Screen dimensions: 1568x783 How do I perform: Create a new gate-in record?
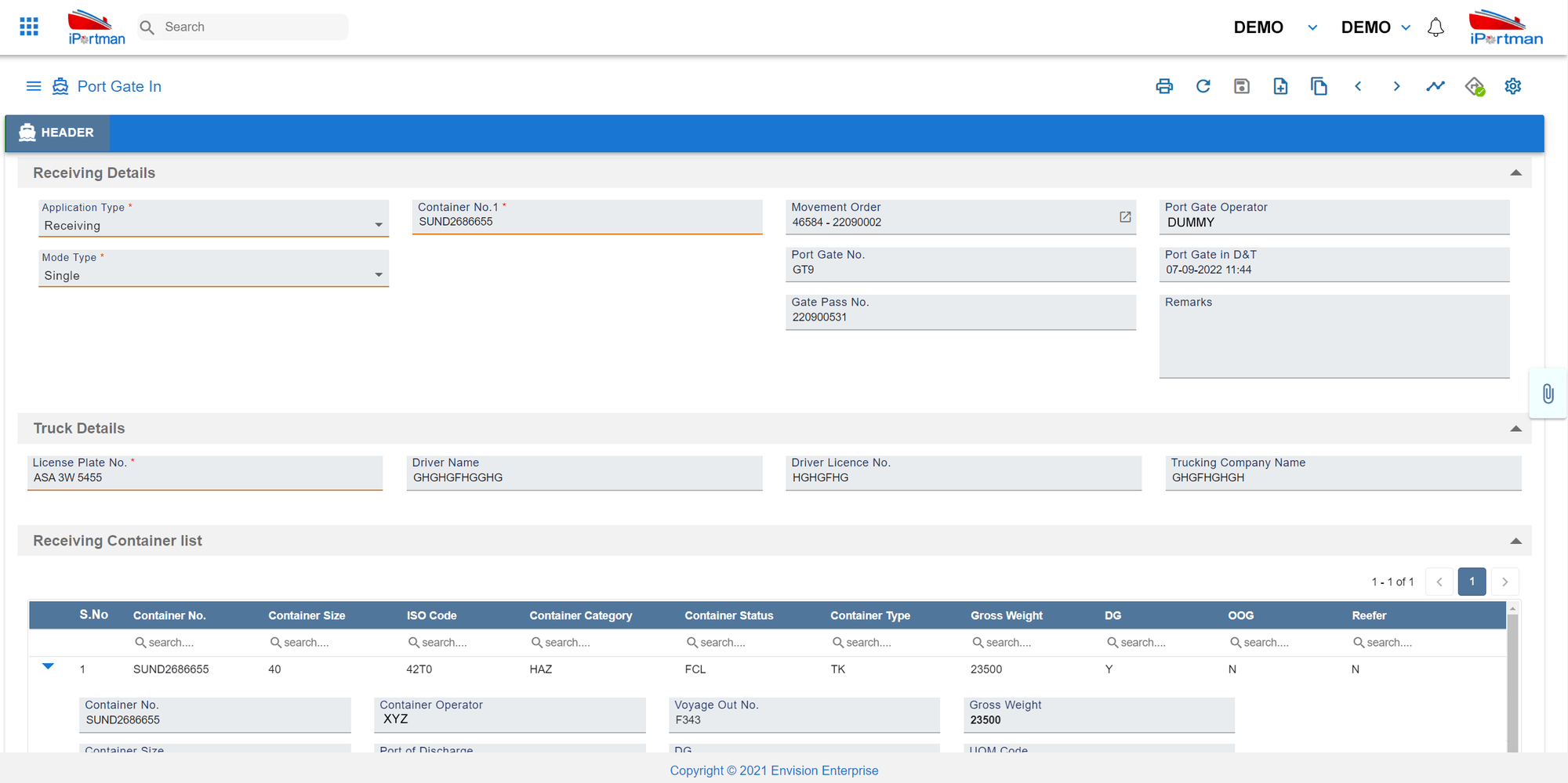point(1280,86)
